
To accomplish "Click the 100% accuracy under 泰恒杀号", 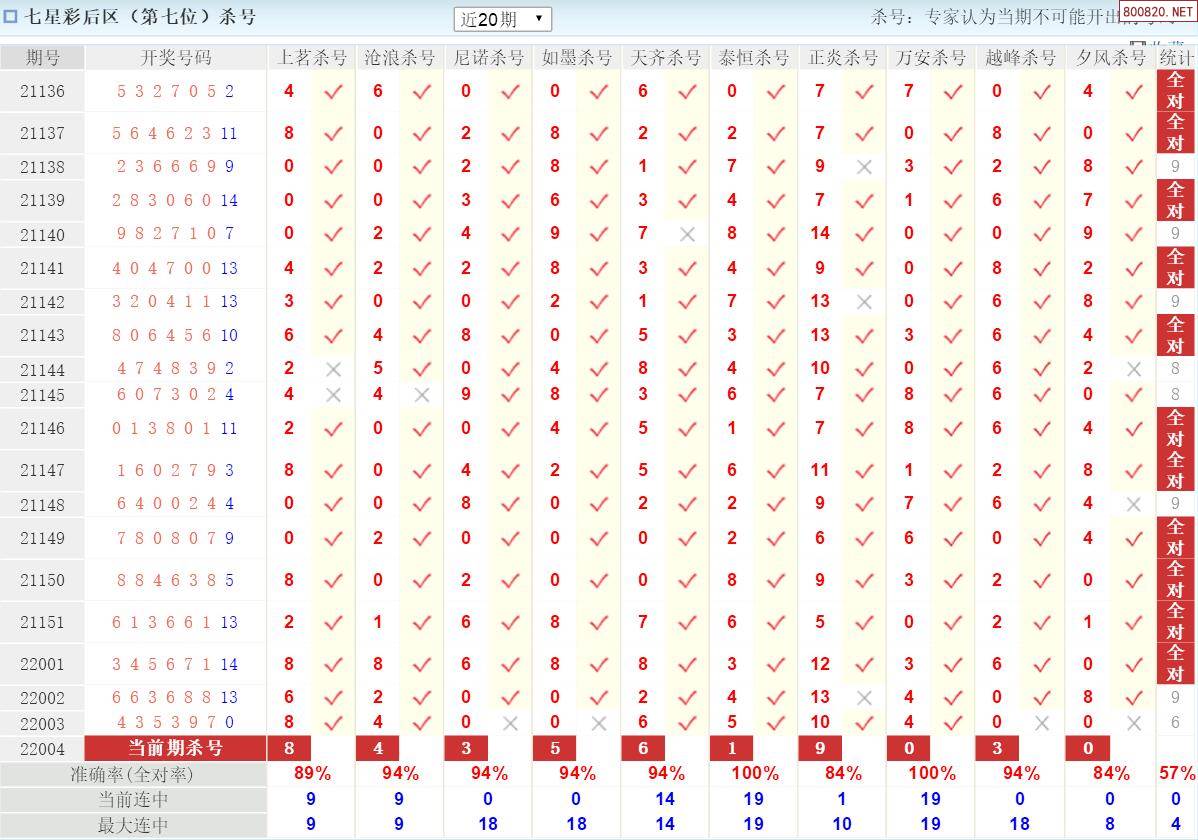I will click(x=755, y=774).
